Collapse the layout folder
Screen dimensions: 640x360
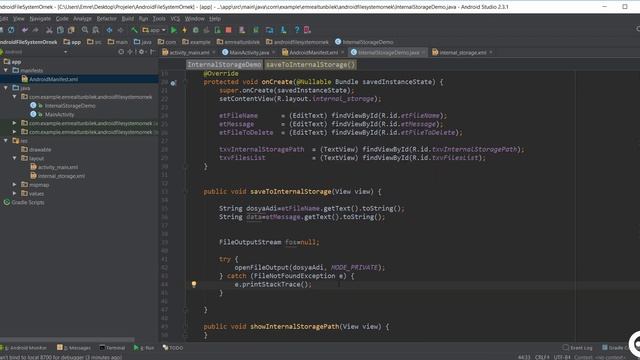15,158
